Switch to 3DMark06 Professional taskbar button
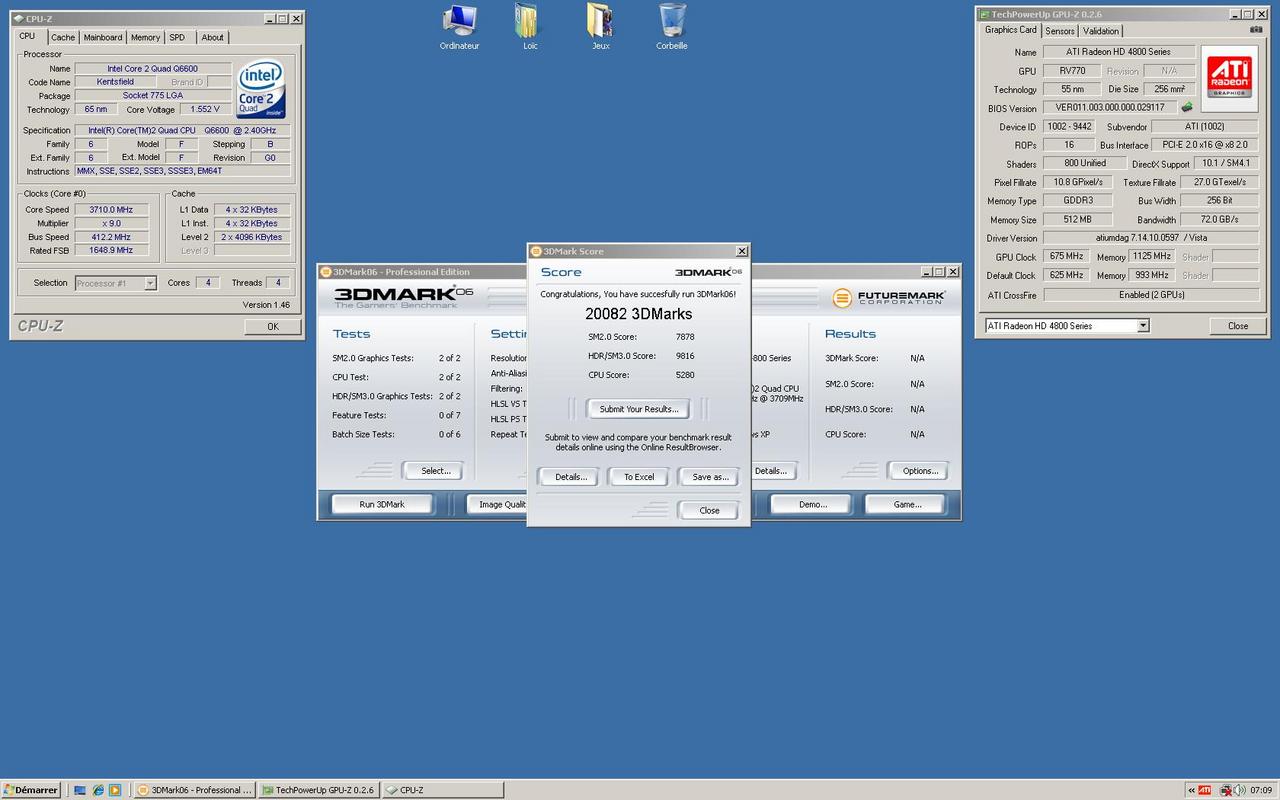This screenshot has width=1280, height=800. [194, 790]
